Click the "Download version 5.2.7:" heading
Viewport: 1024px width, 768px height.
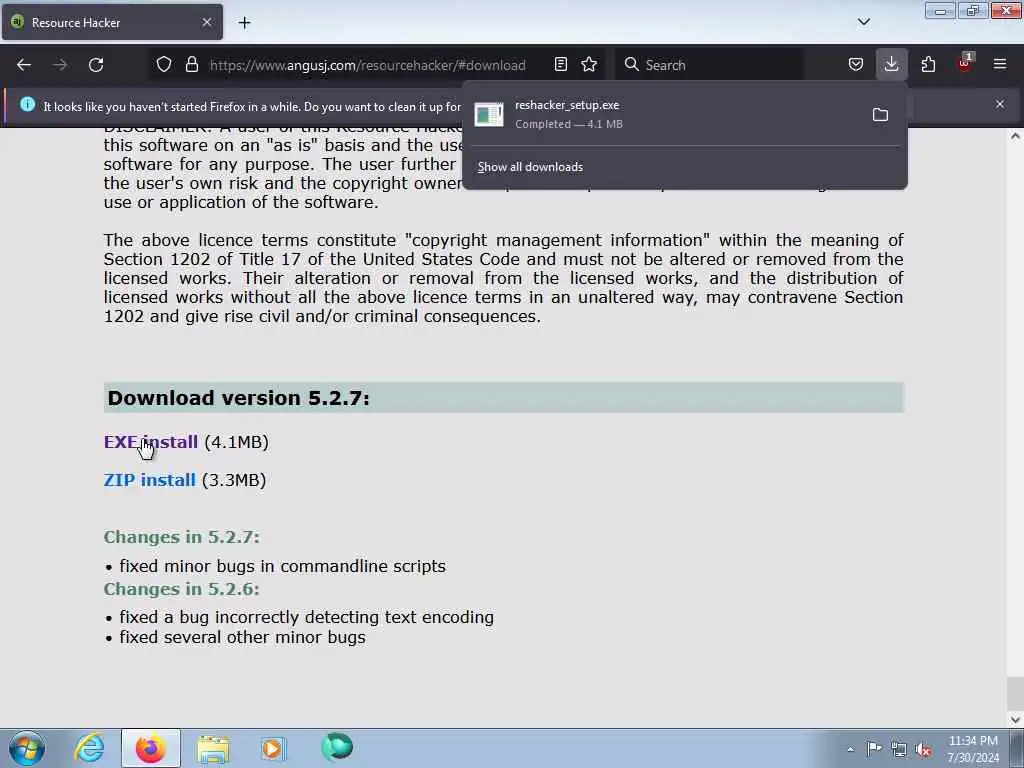238,398
